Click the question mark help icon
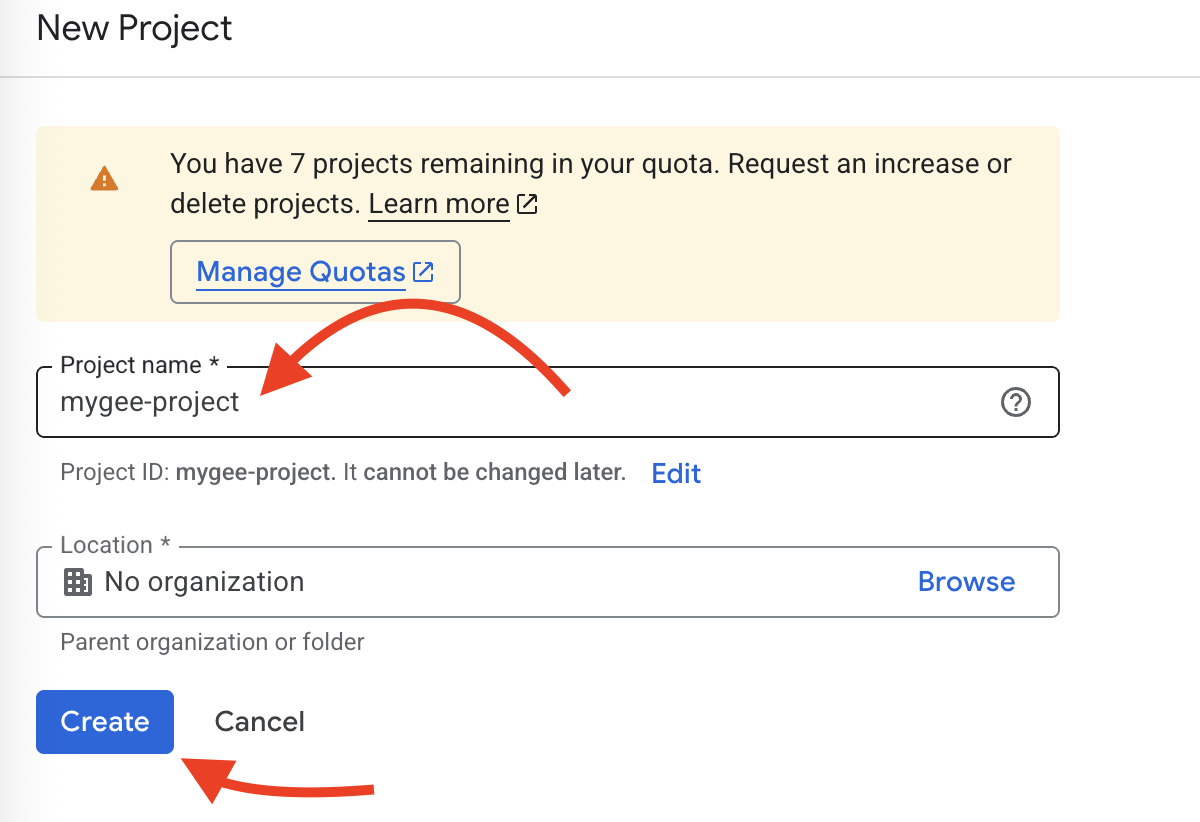Screen dimensions: 1200x822 (x=1015, y=402)
